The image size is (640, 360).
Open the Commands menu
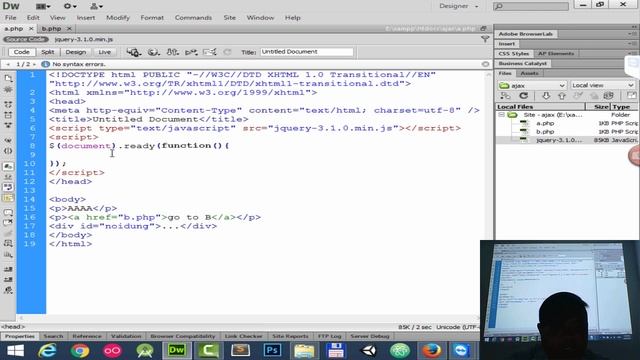click(193, 18)
